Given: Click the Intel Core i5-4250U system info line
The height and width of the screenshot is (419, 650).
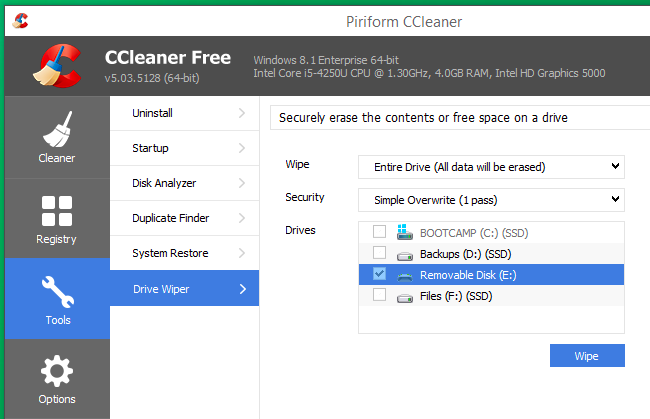Looking at the screenshot, I should point(429,73).
